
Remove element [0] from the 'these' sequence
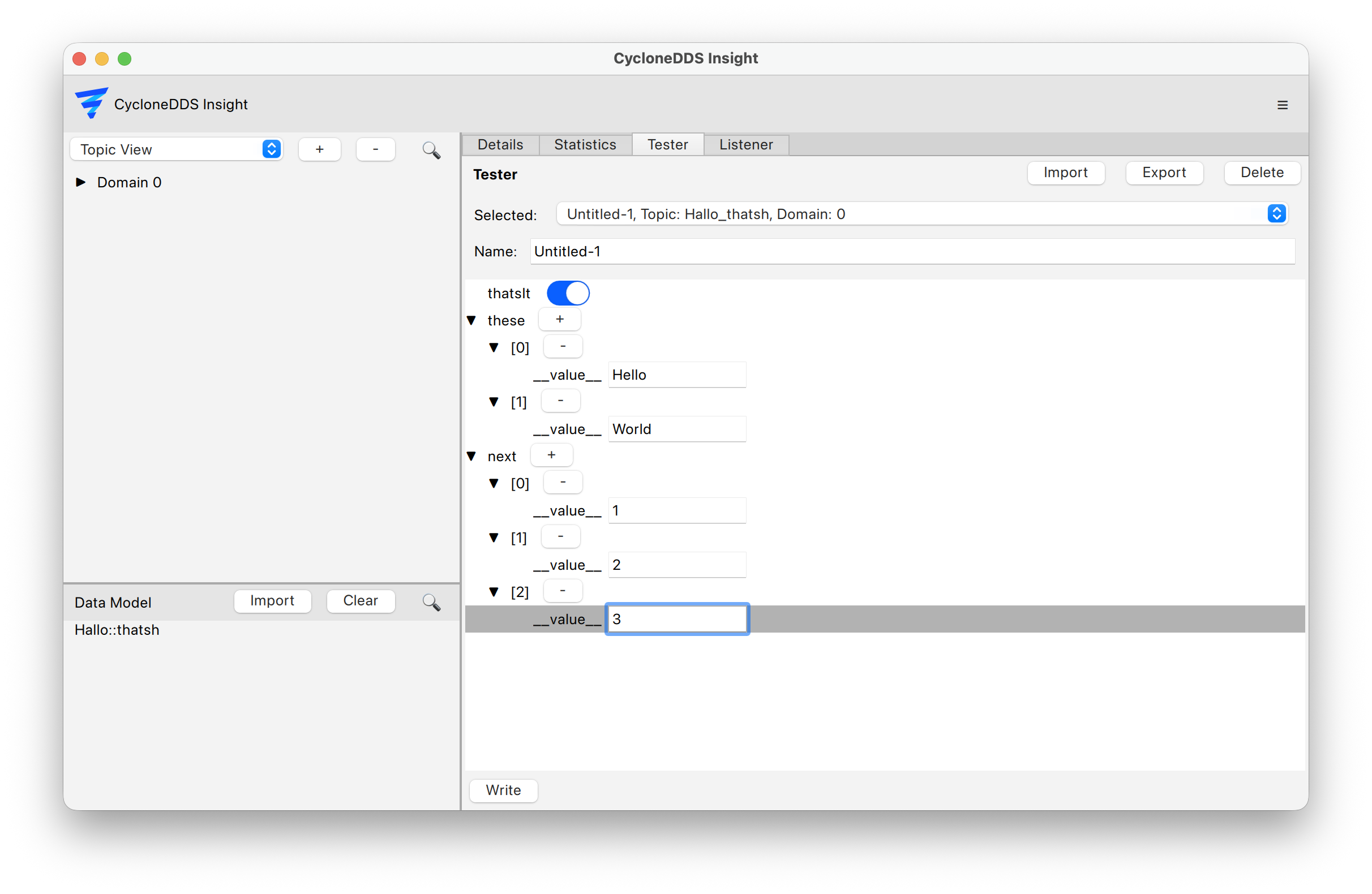pyautogui.click(x=562, y=346)
